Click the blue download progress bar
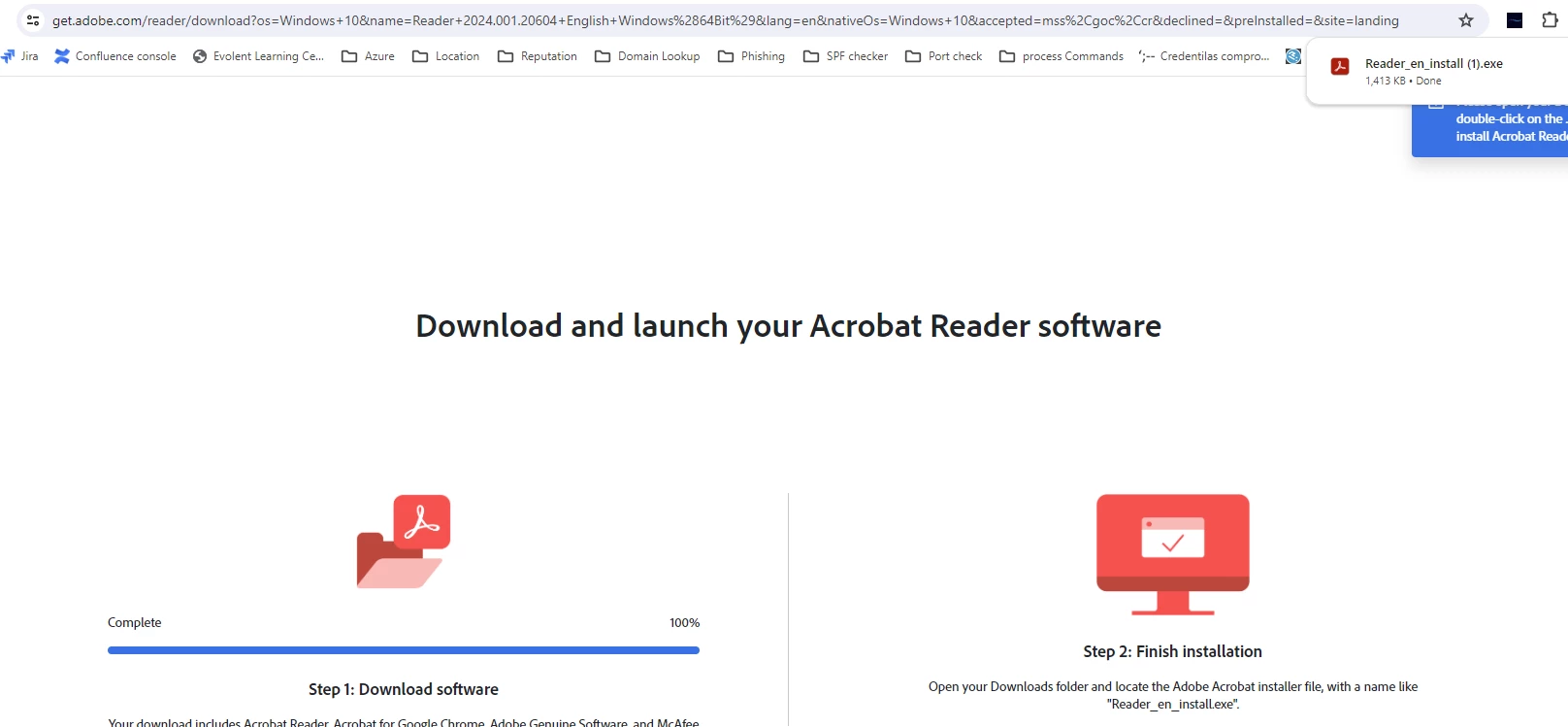This screenshot has height=727, width=1568. tap(404, 650)
